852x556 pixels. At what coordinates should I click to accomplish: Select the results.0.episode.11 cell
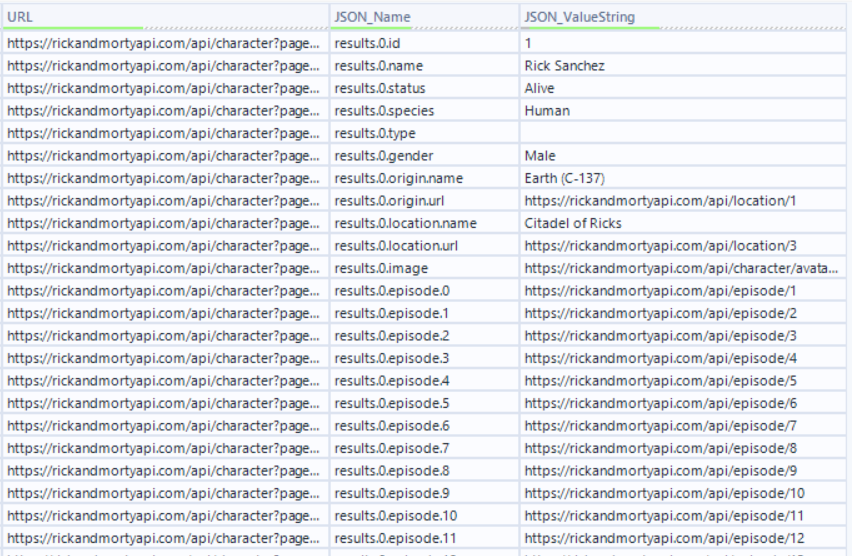(424, 539)
